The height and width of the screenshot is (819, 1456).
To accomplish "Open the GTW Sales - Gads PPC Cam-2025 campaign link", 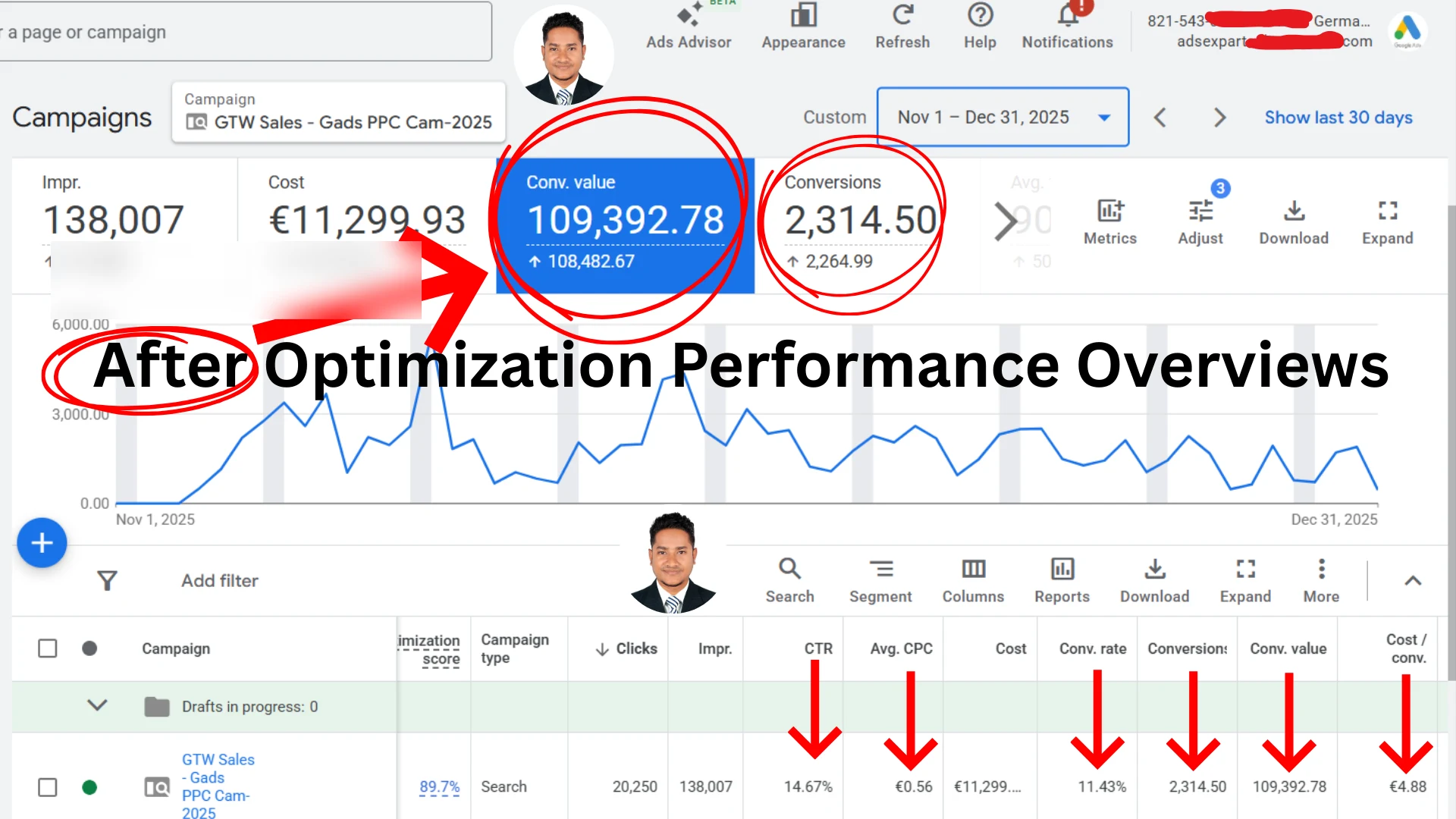I will [x=218, y=786].
